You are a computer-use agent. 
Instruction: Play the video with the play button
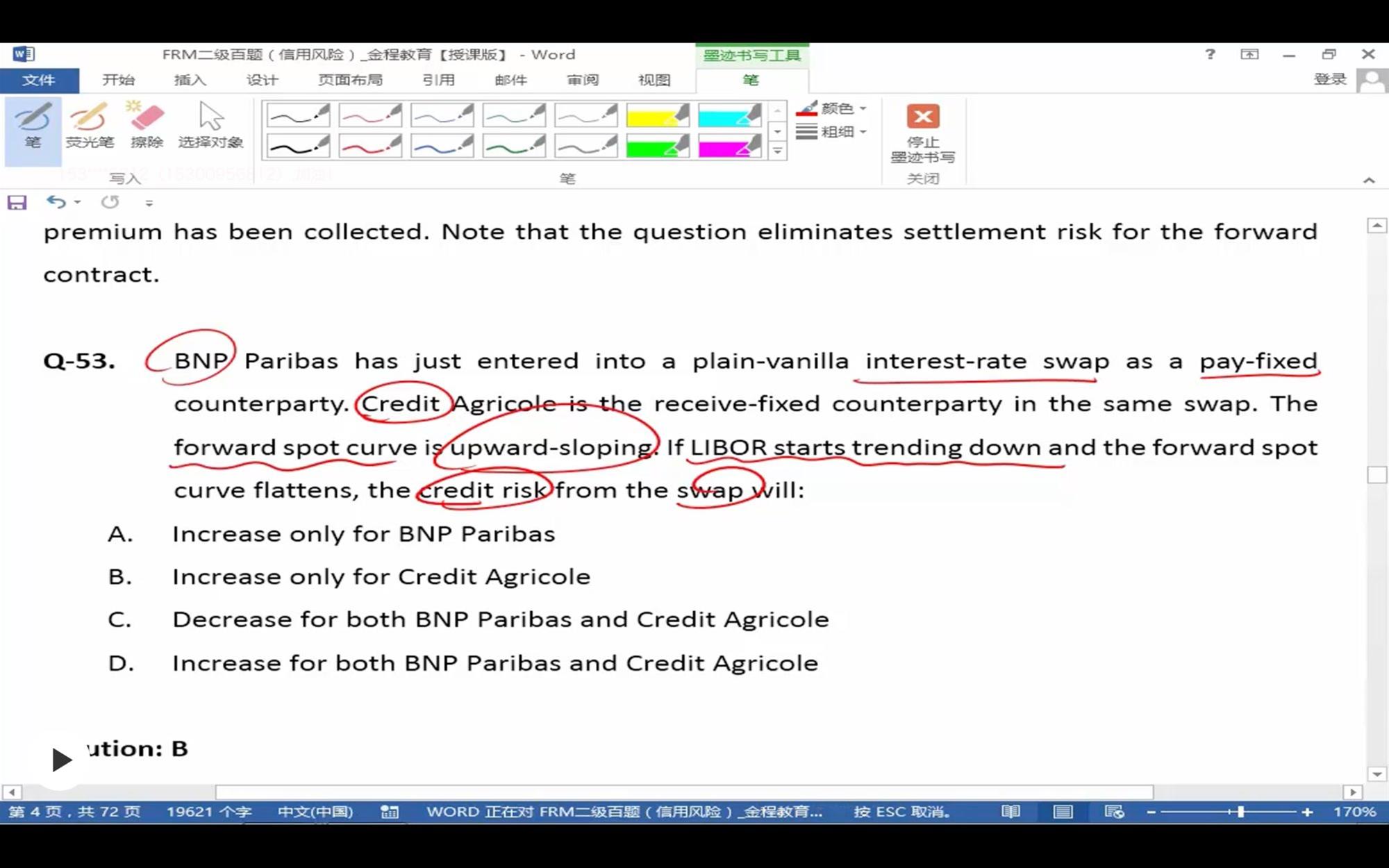[x=60, y=759]
